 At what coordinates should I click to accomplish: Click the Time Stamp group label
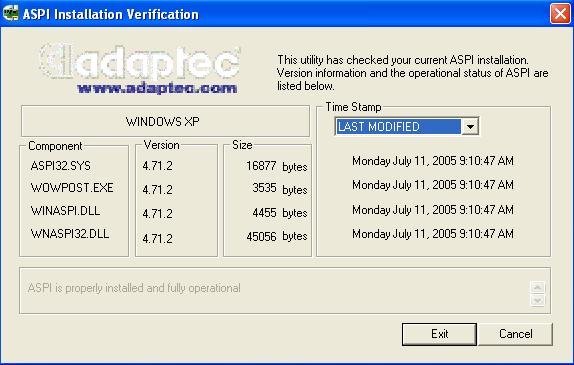click(353, 107)
